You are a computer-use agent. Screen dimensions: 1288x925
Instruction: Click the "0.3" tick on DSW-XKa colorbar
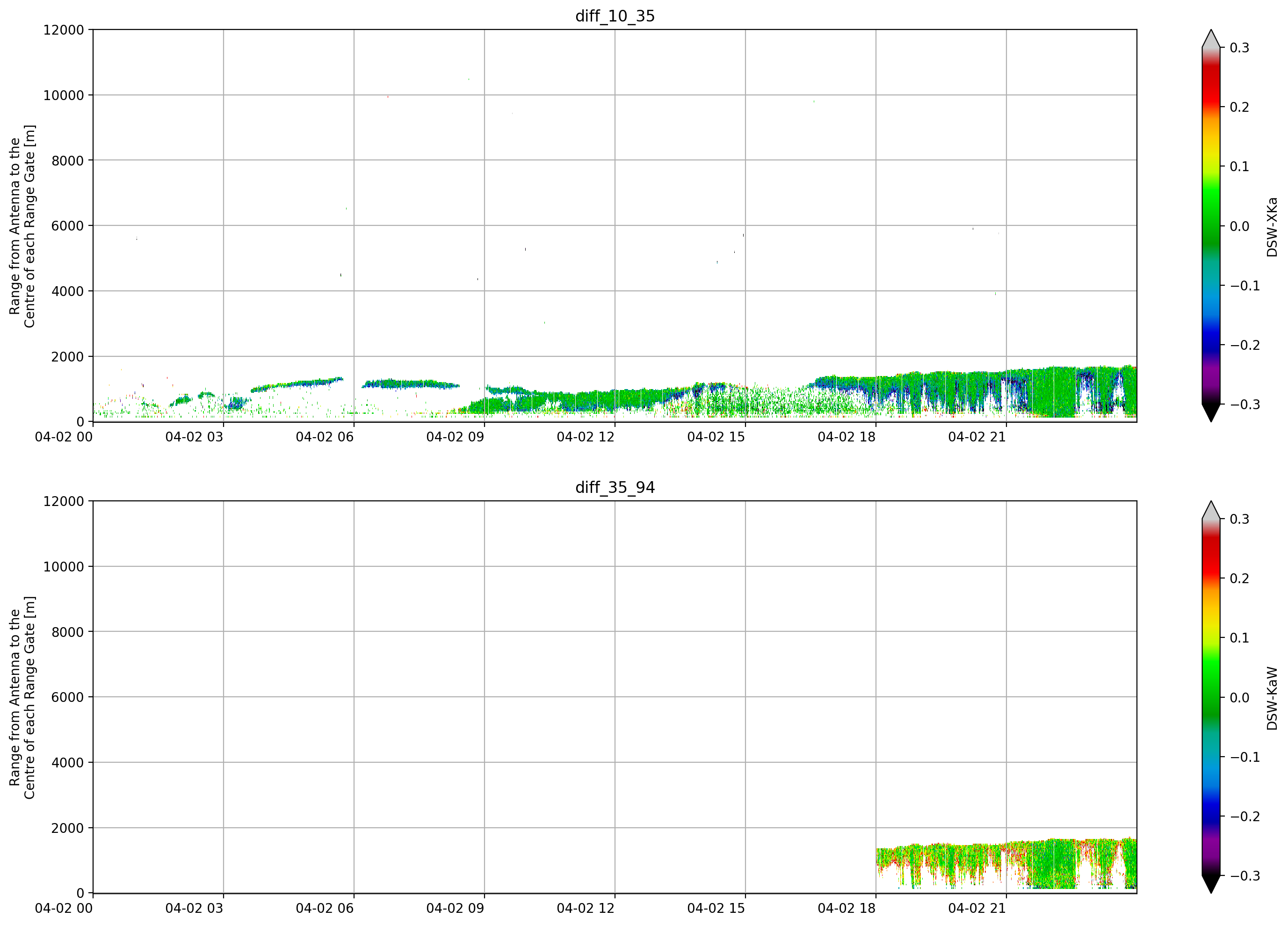click(1240, 48)
